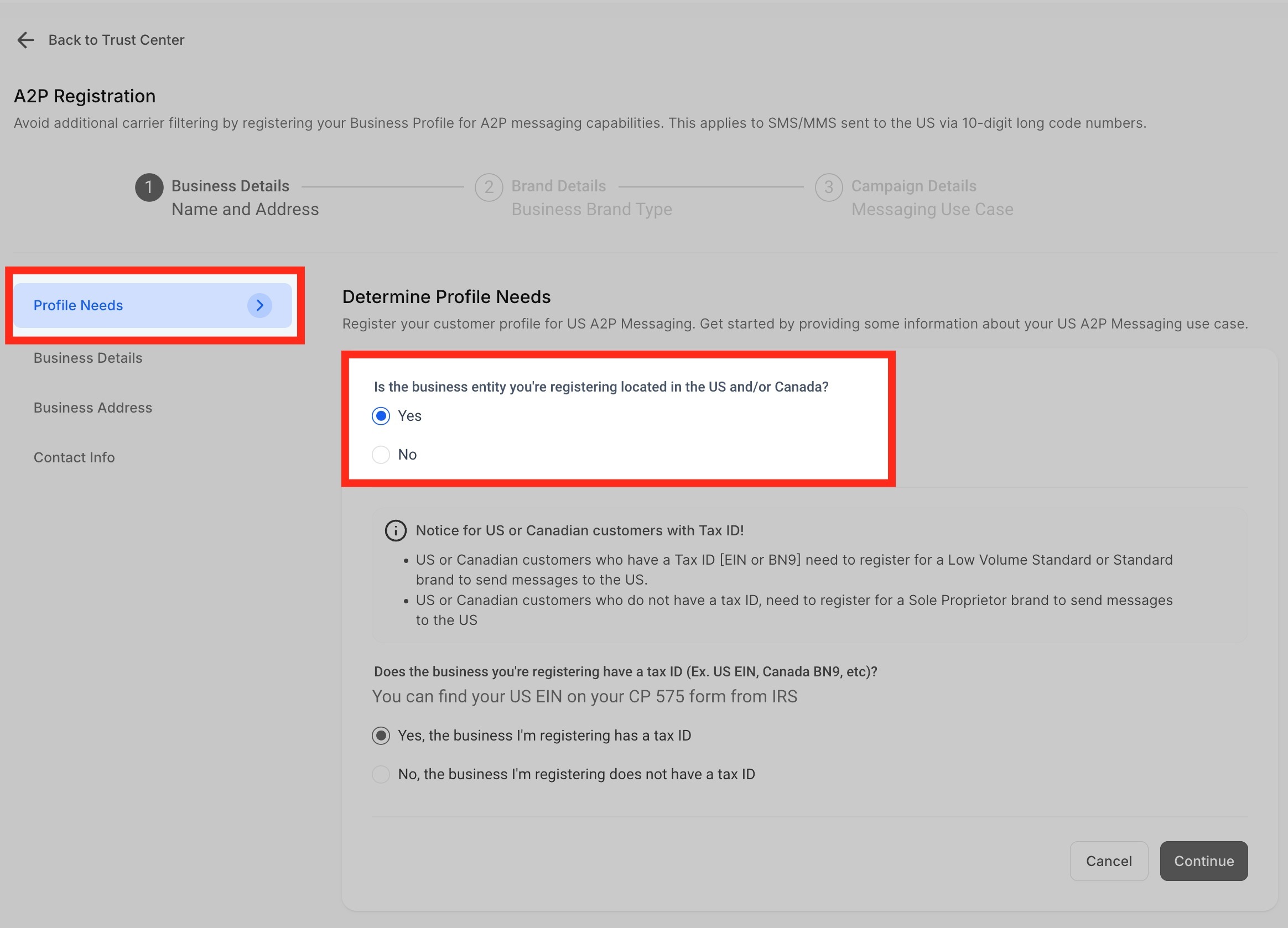Open Contact Info sidebar section
The width and height of the screenshot is (1288, 928).
pyautogui.click(x=74, y=457)
